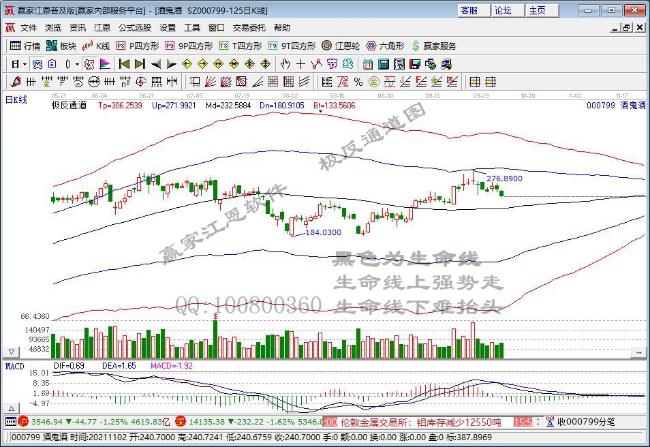Select the crosshair cursor tool
The width and height of the screenshot is (650, 447).
301,64
